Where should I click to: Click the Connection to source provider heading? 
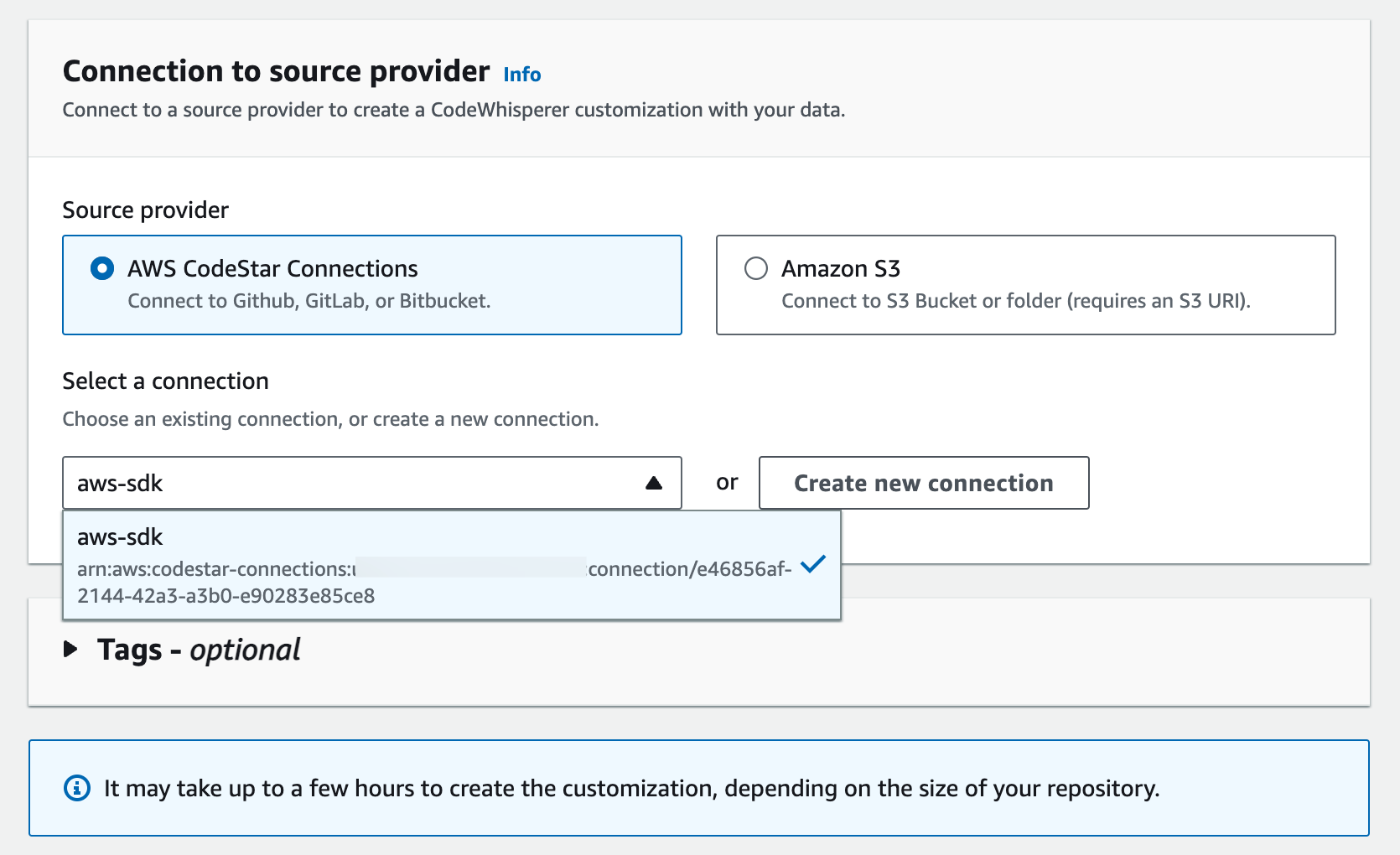(x=276, y=72)
